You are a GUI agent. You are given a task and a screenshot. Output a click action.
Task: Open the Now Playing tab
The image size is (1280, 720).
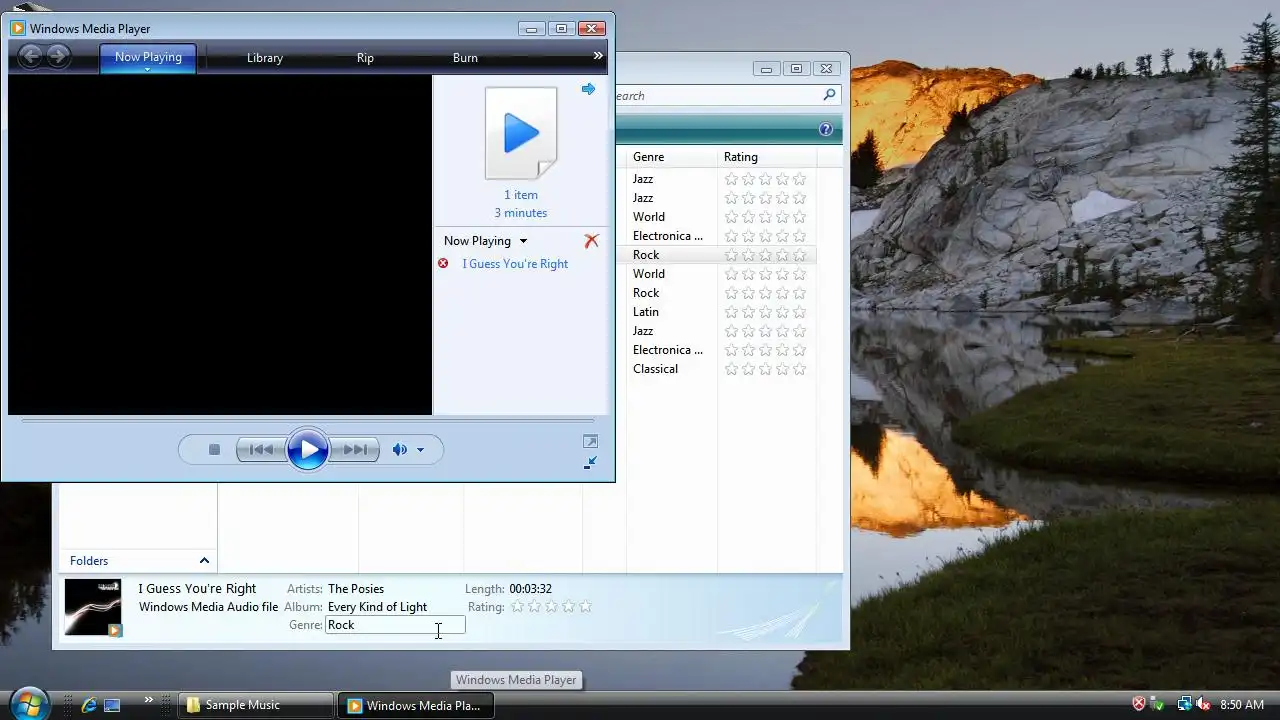point(148,58)
